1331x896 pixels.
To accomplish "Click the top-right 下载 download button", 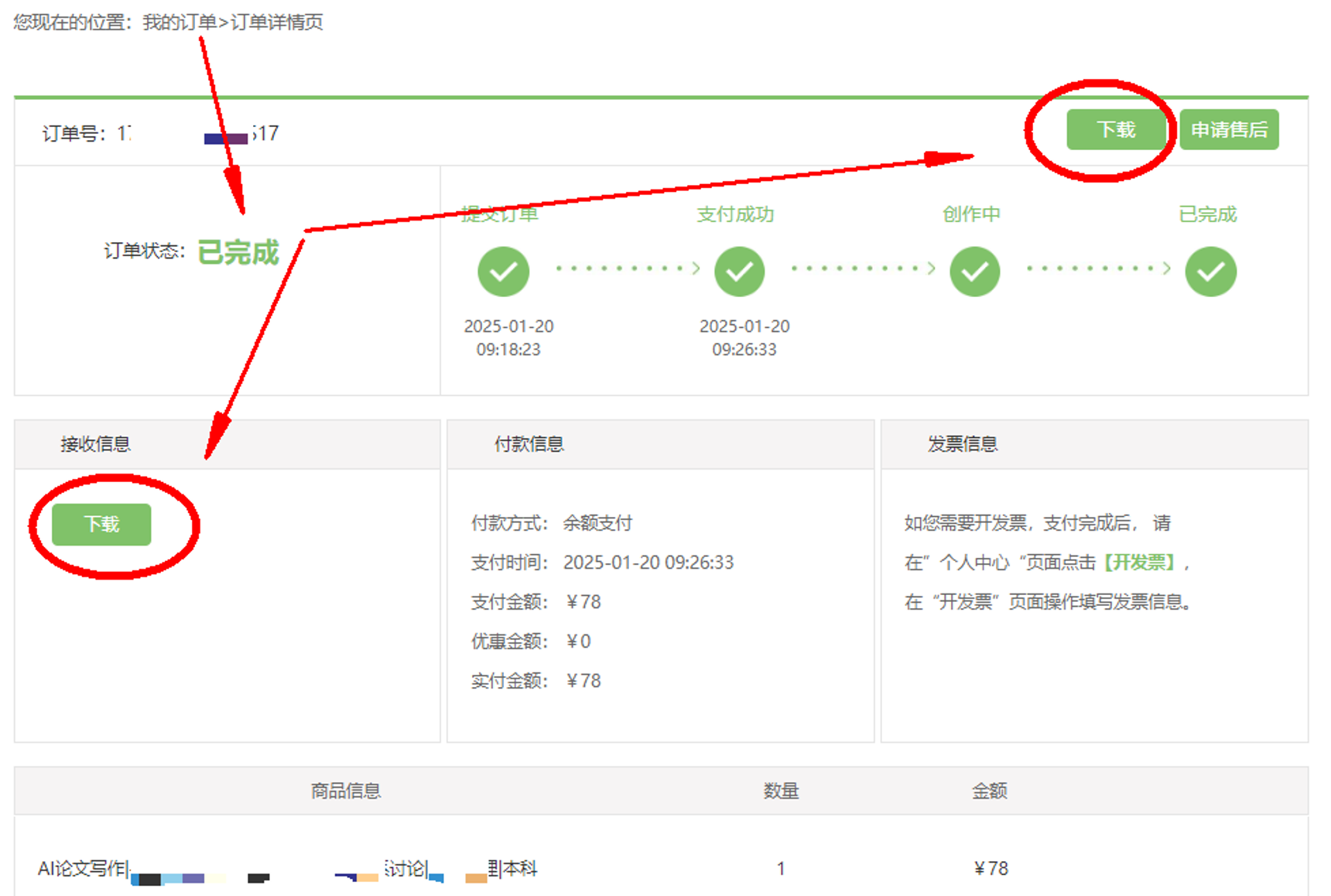I will 1116,129.
